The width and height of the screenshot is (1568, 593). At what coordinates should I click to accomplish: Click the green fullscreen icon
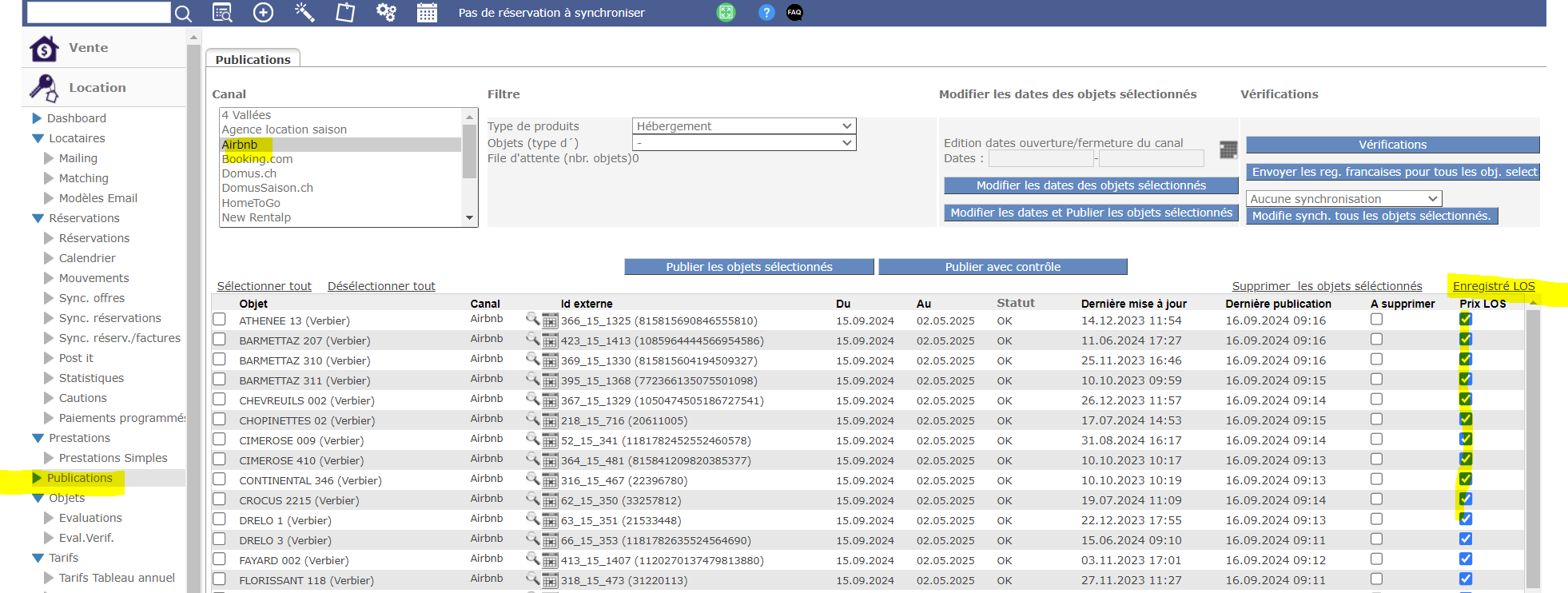[726, 13]
